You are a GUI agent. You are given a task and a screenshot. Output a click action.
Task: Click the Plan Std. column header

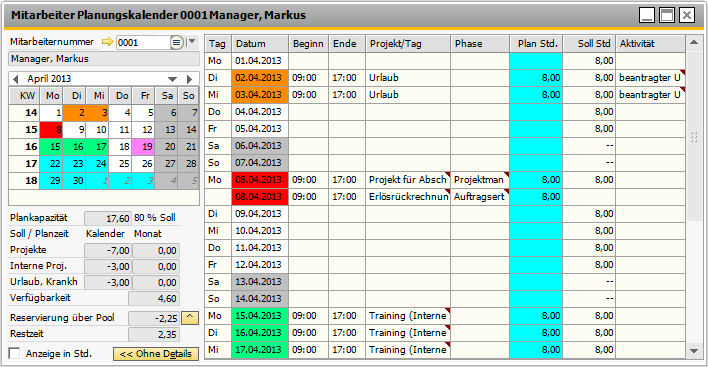coord(536,44)
